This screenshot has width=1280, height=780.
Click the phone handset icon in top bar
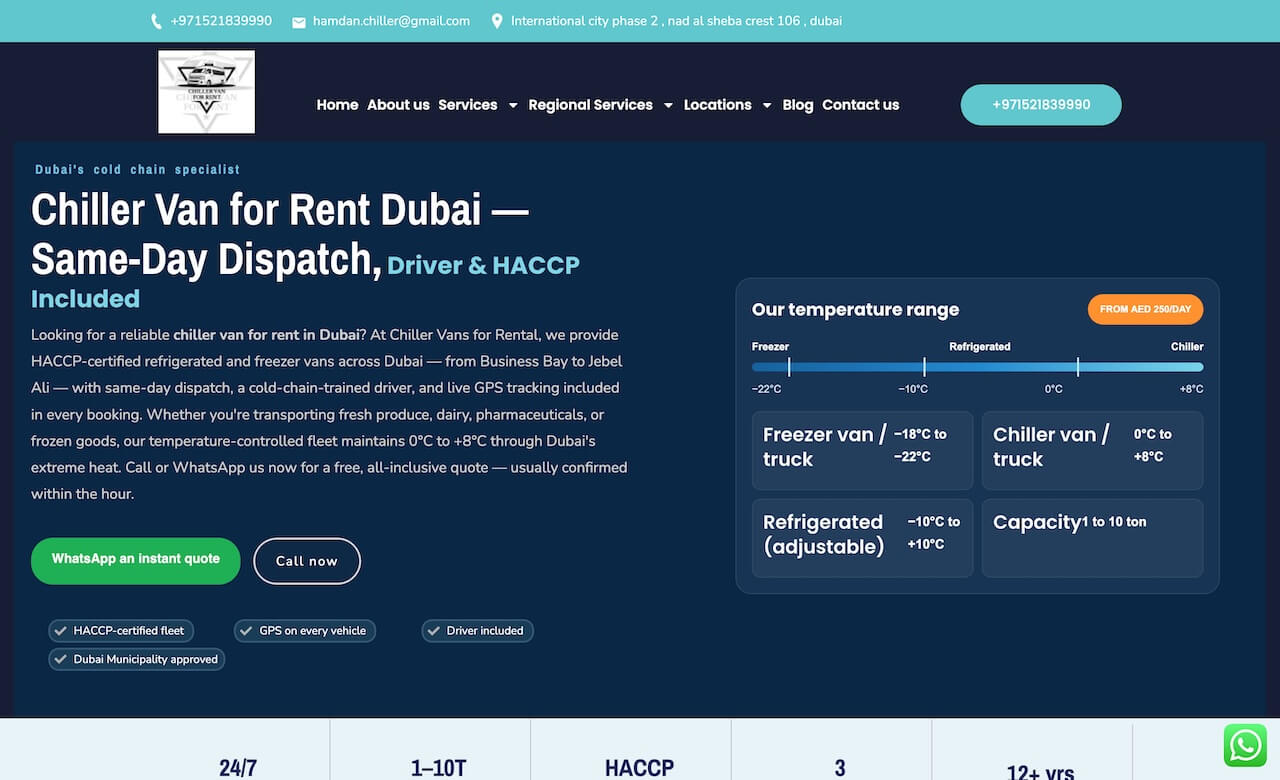click(x=156, y=21)
